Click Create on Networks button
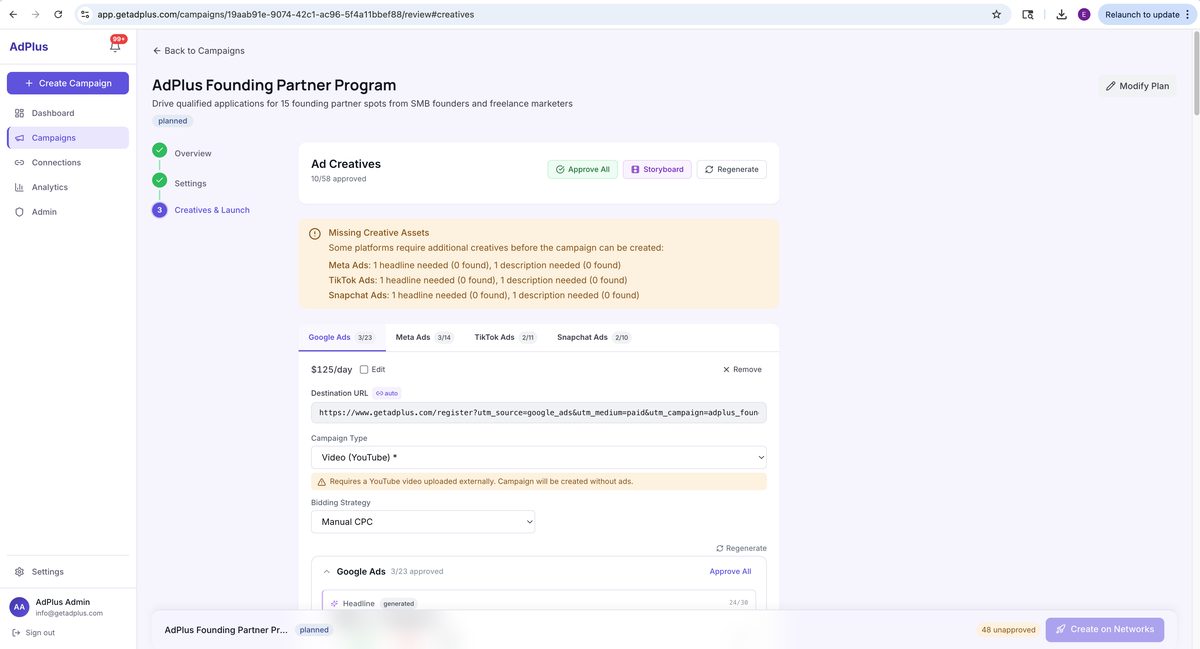Screen dimensions: 1200x649 (1105, 630)
